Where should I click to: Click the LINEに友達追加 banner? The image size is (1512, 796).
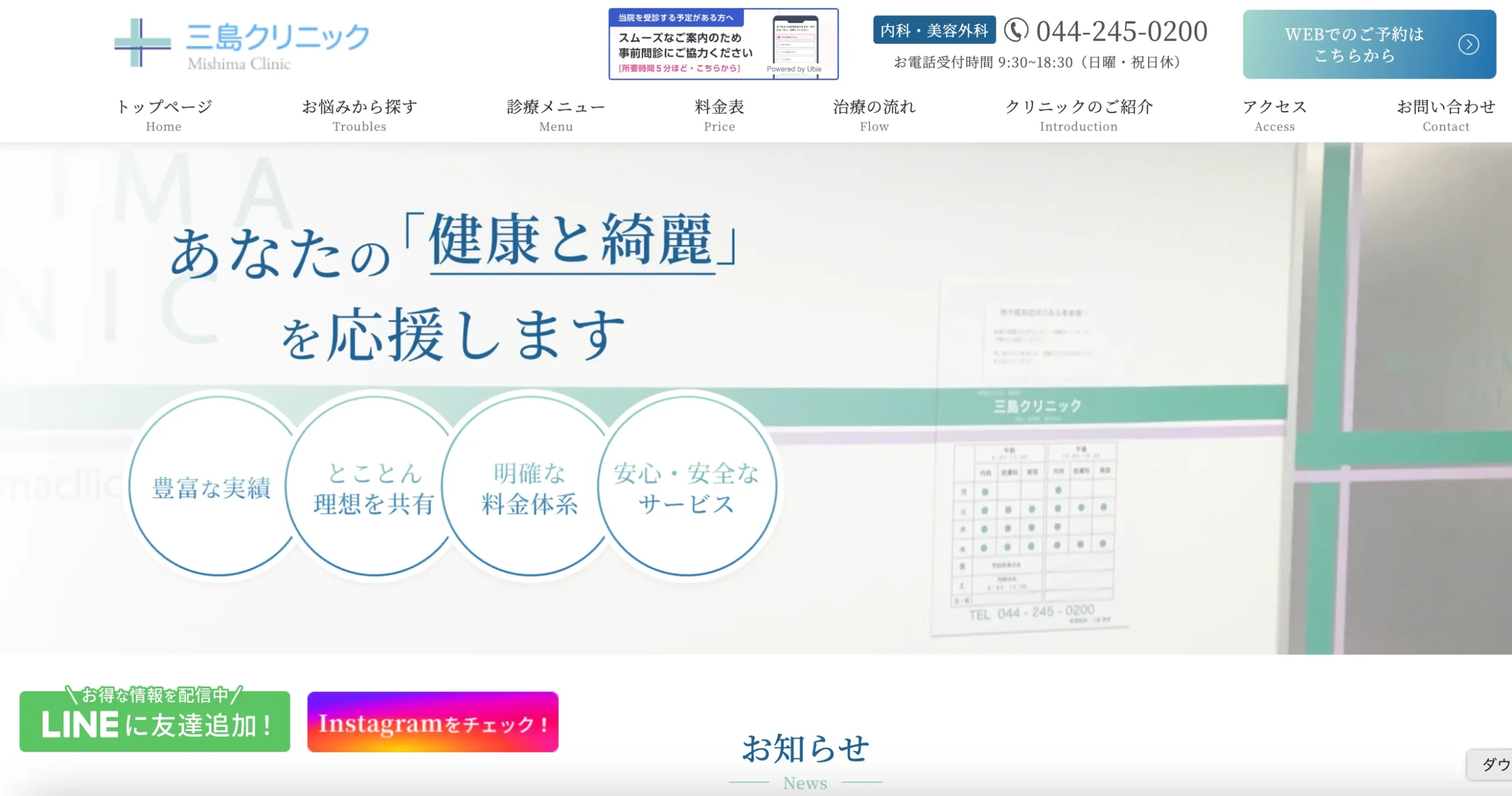tap(155, 721)
